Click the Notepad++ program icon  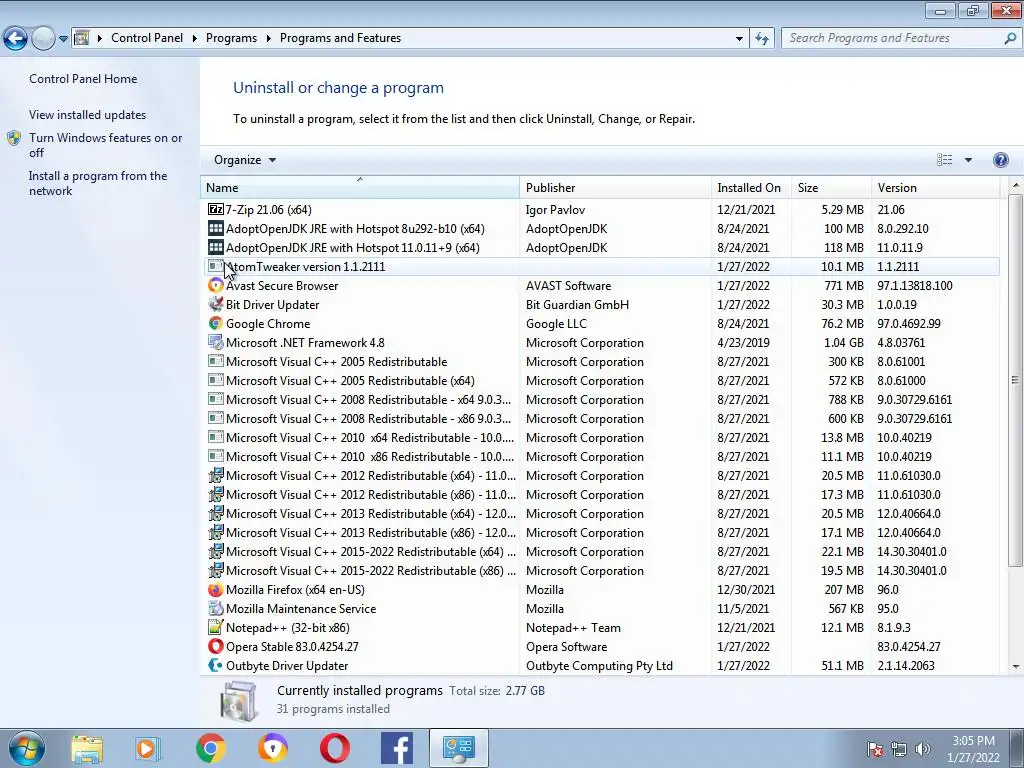pos(216,628)
